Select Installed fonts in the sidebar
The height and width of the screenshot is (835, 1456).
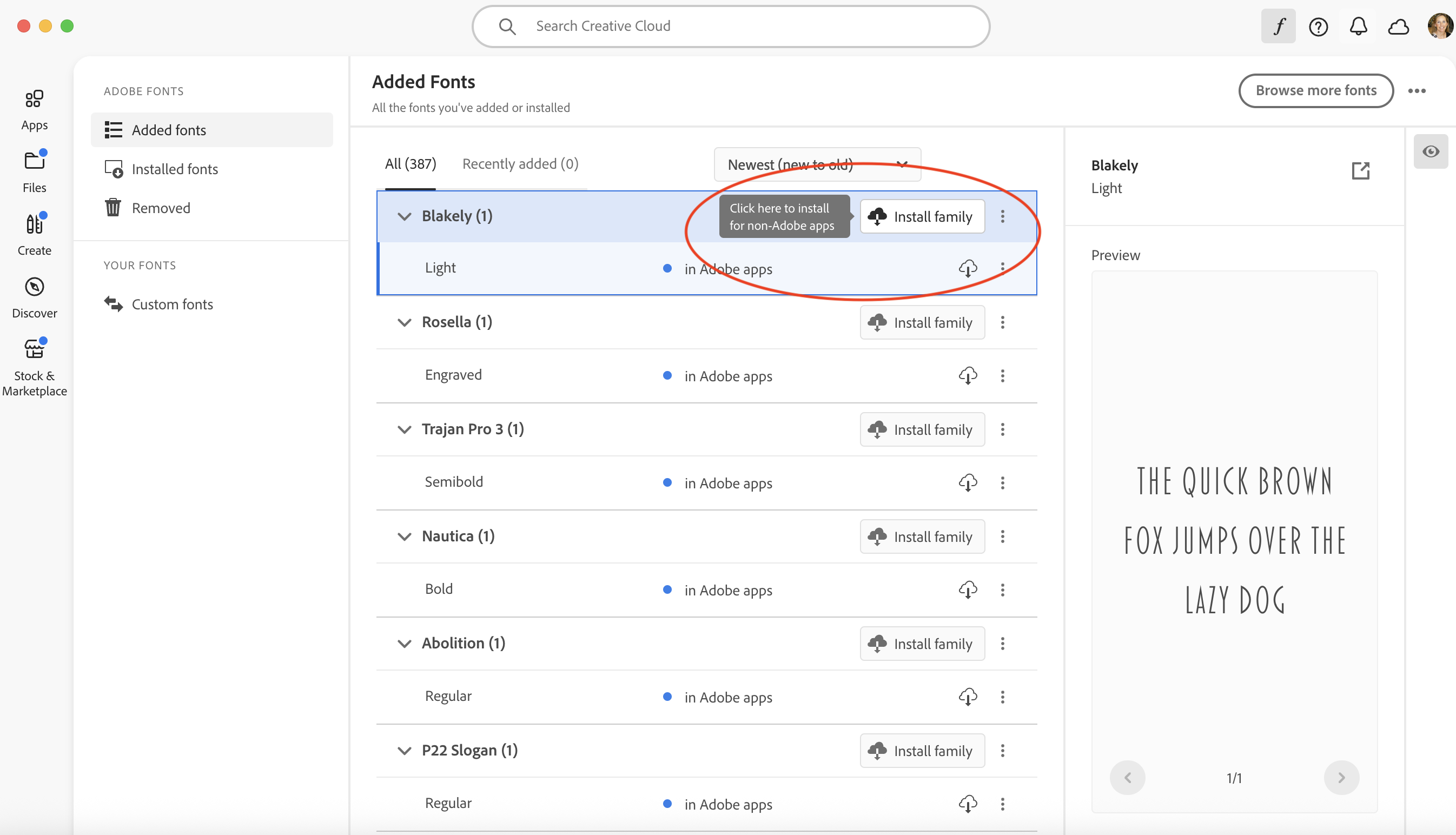coord(211,169)
